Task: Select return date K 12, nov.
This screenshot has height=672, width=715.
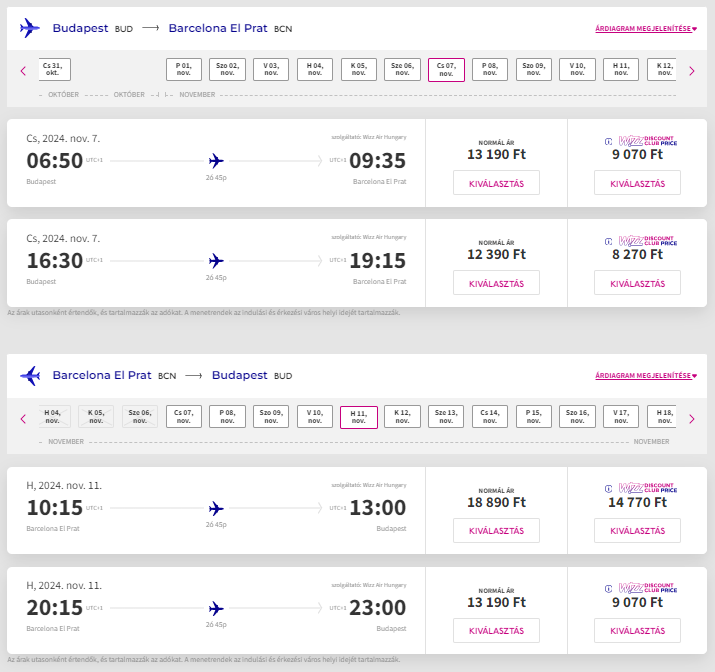Action: 402,417
